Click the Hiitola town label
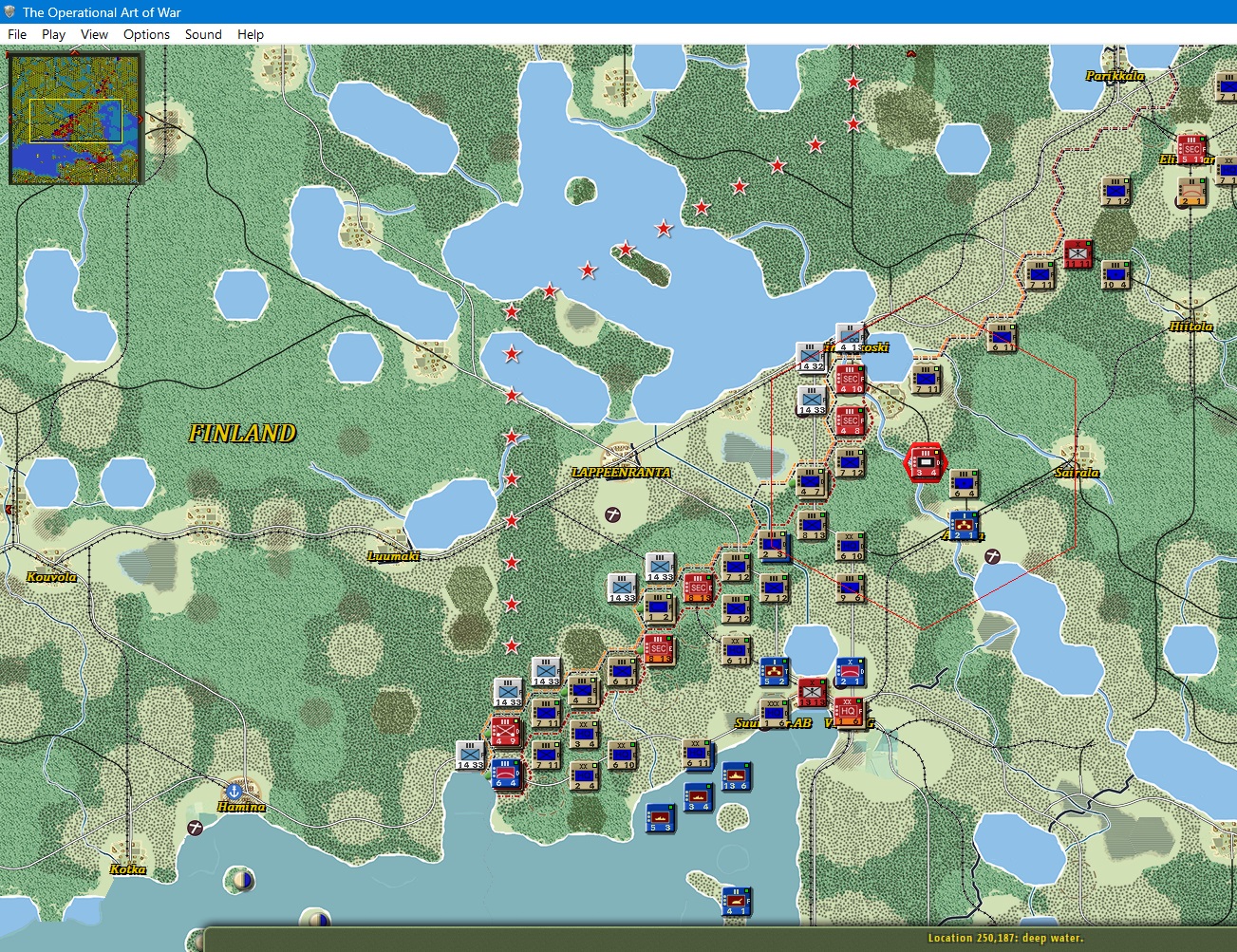1237x952 pixels. [x=1190, y=327]
